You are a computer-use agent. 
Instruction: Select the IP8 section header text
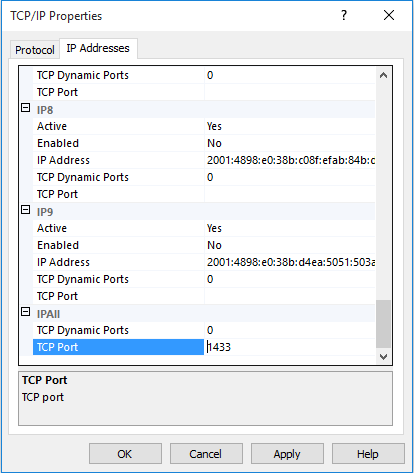(x=45, y=110)
